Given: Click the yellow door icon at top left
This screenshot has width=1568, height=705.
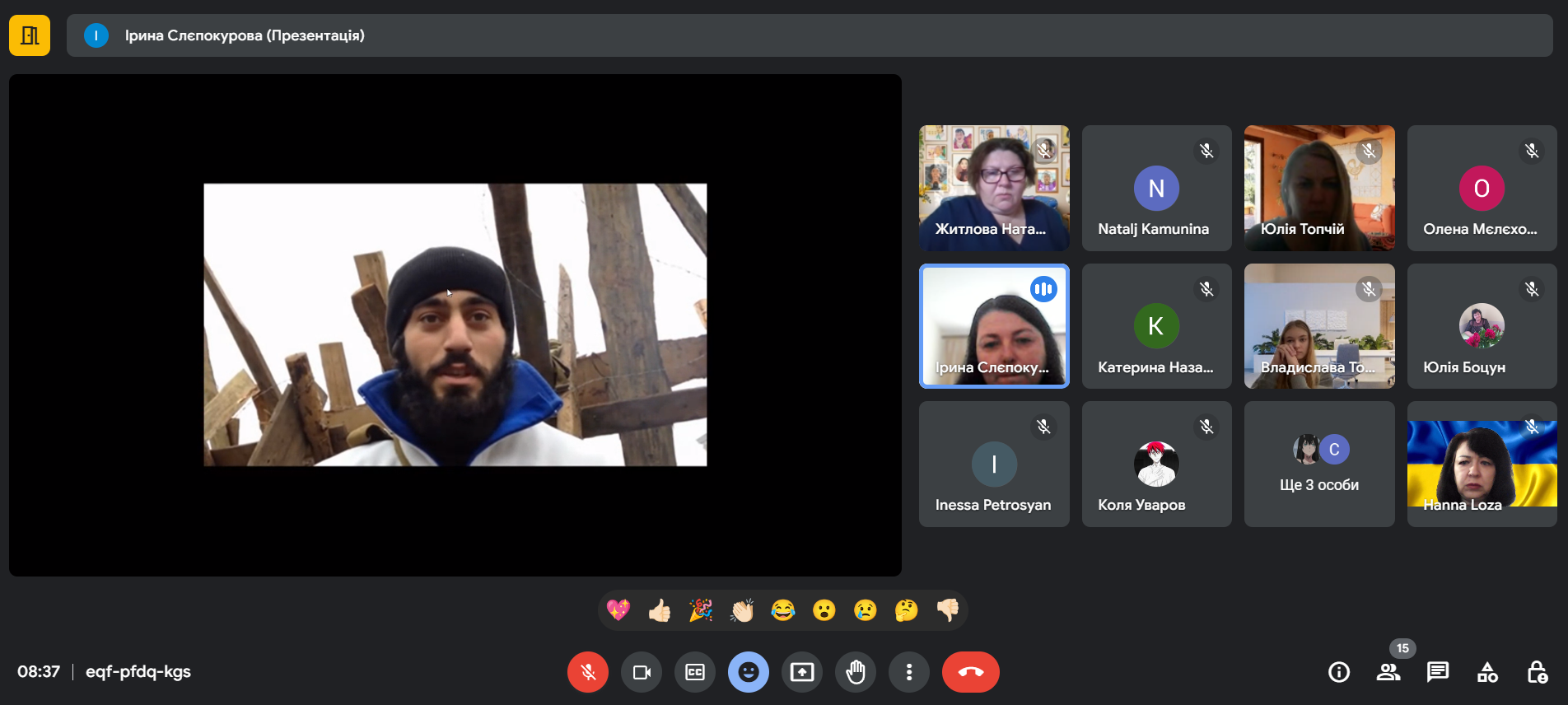Looking at the screenshot, I should tap(30, 35).
